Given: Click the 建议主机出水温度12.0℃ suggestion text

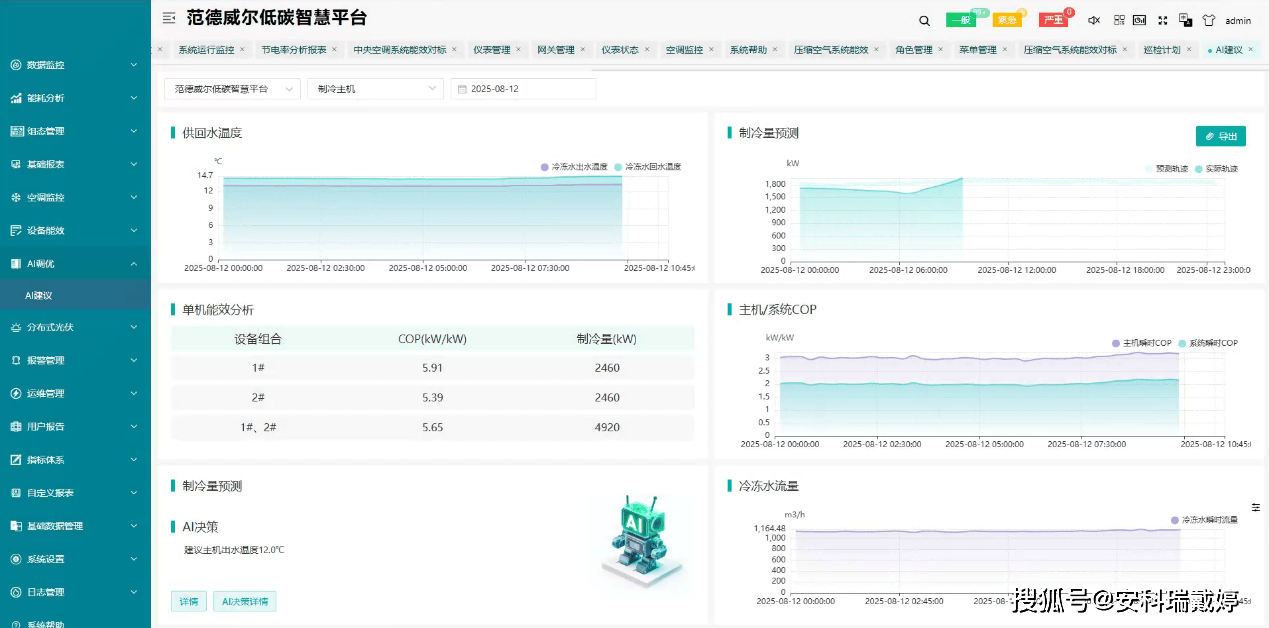Looking at the screenshot, I should (234, 550).
